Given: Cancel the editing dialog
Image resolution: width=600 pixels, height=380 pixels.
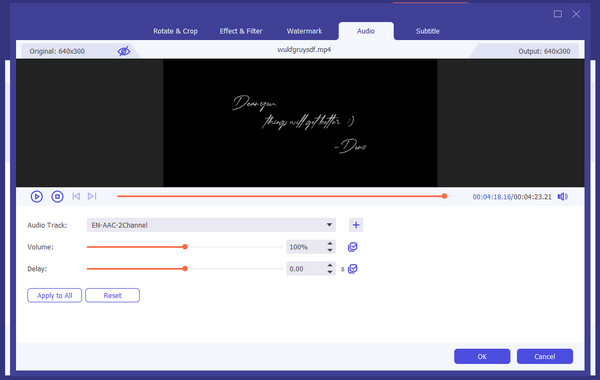Looking at the screenshot, I should pos(545,357).
